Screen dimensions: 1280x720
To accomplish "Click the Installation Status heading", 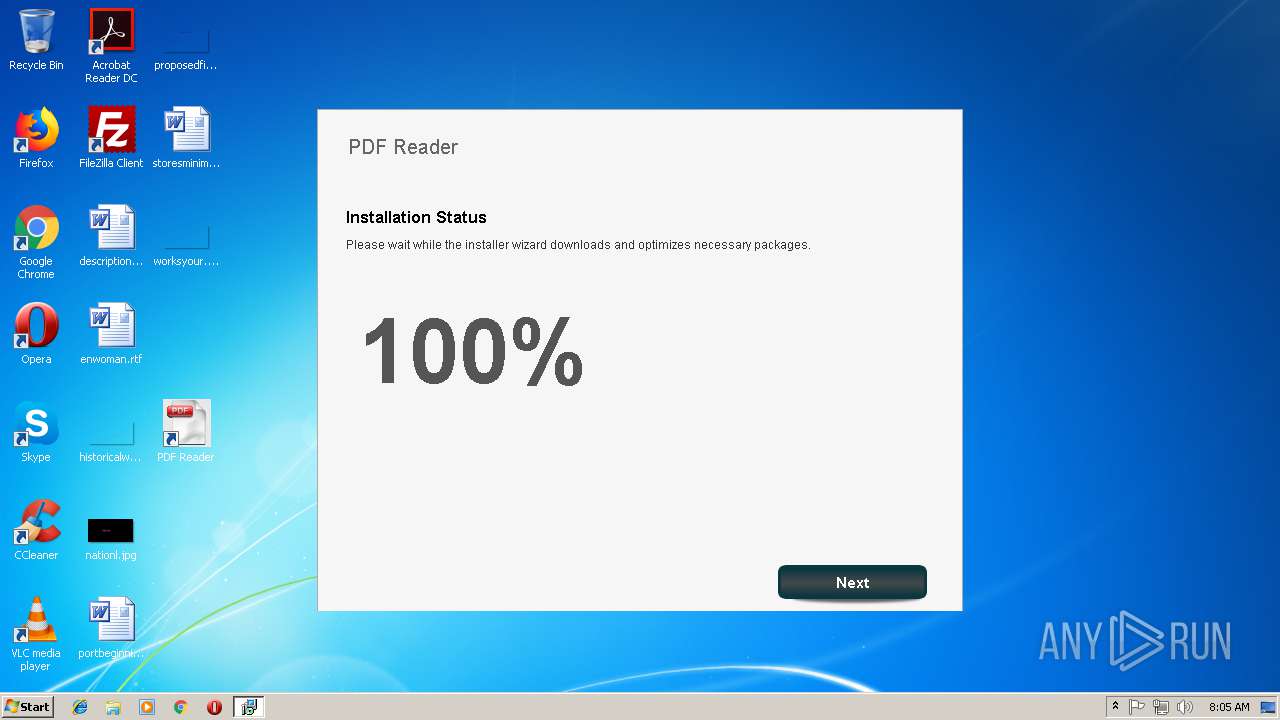I will point(416,217).
